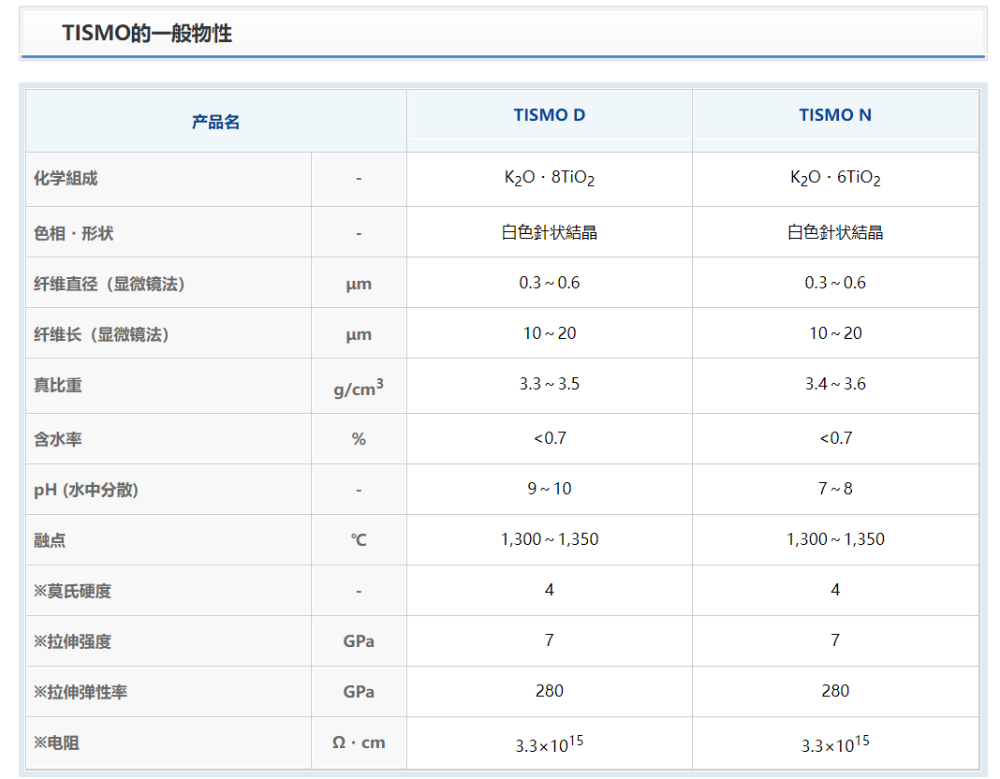Viewport: 1000px width, 779px height.
Task: Click the ℃ unit cell
Action: 358,540
